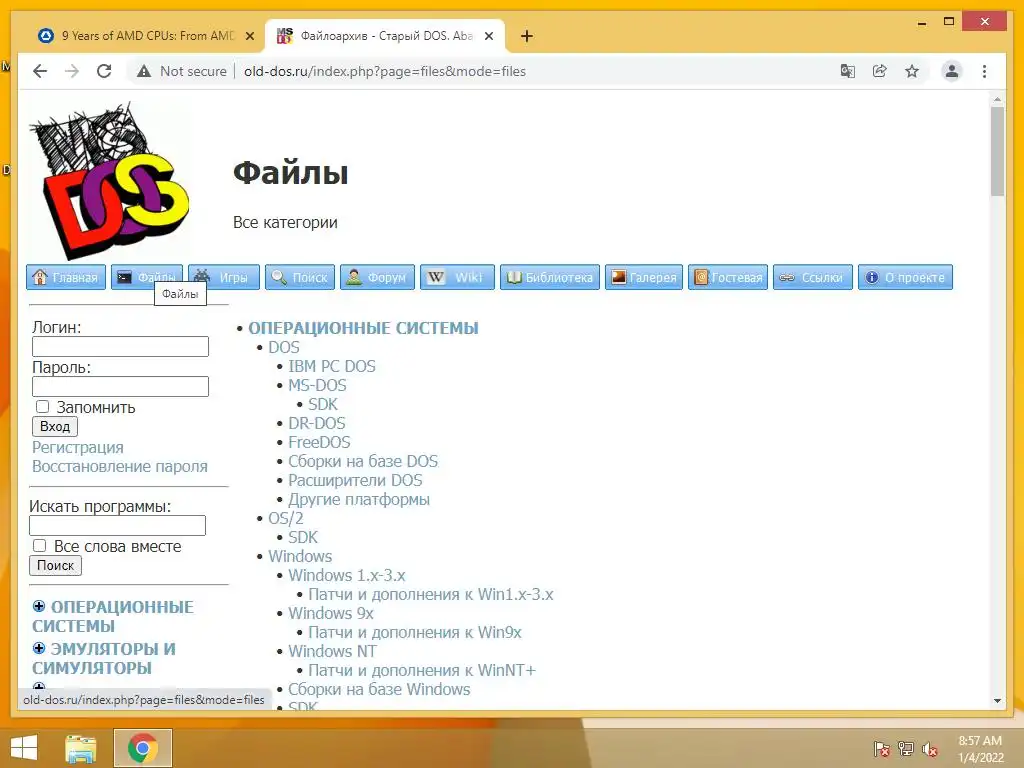Open Windows Start button
1024x768 pixels.
pyautogui.click(x=24, y=748)
